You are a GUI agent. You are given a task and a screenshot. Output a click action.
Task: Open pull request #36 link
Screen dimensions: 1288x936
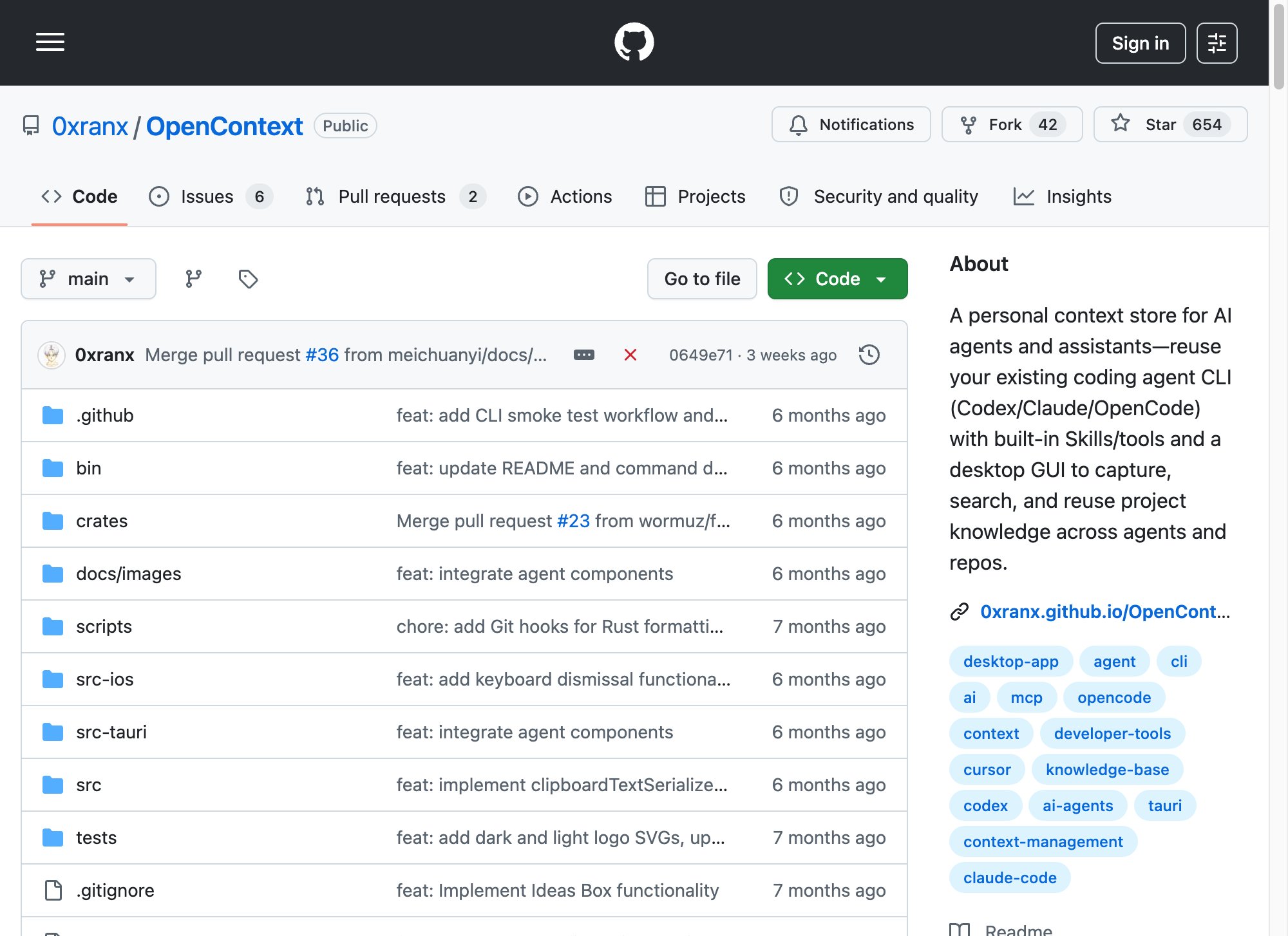coord(322,355)
